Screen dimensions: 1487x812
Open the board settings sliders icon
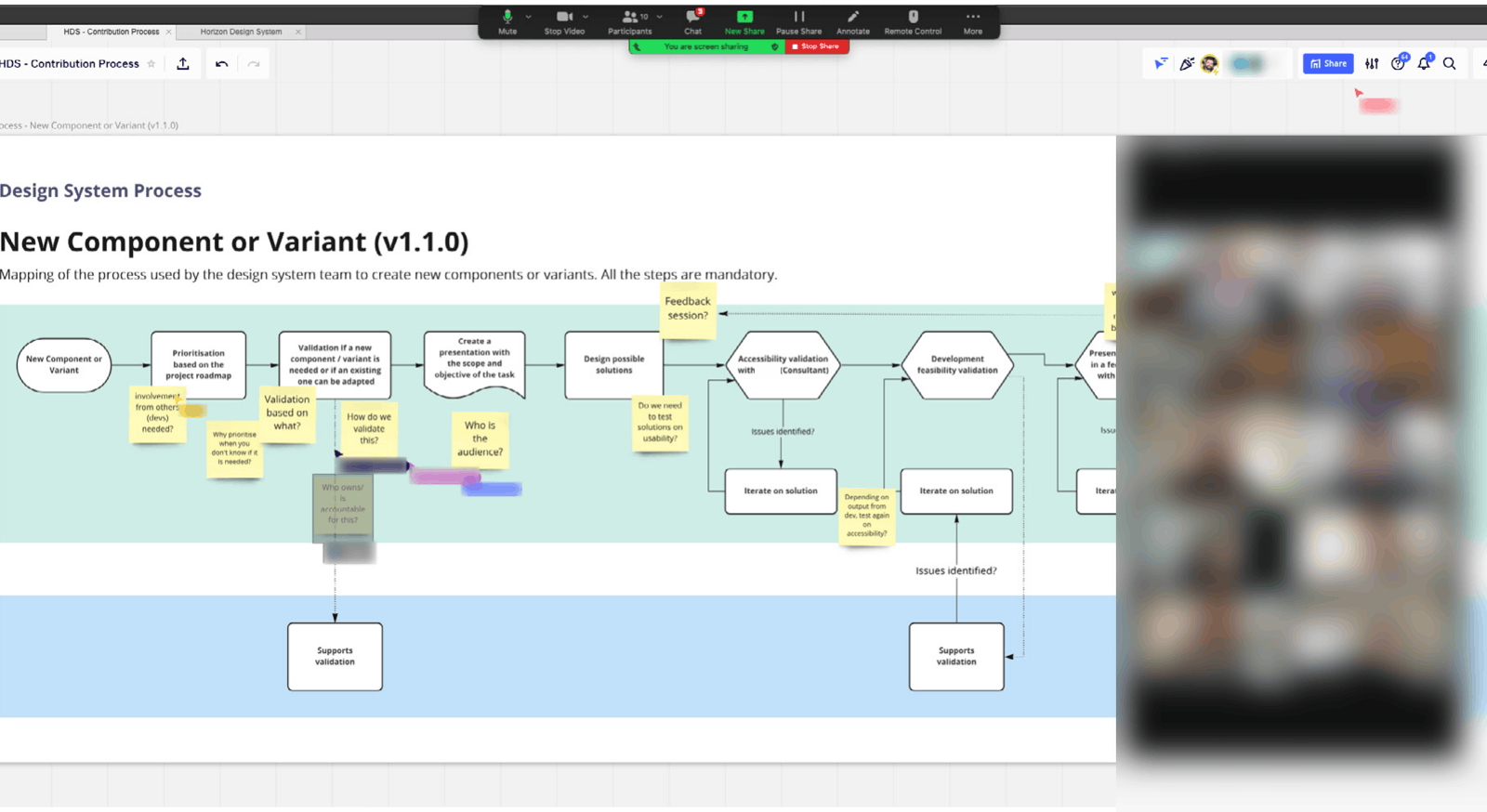tap(1372, 64)
